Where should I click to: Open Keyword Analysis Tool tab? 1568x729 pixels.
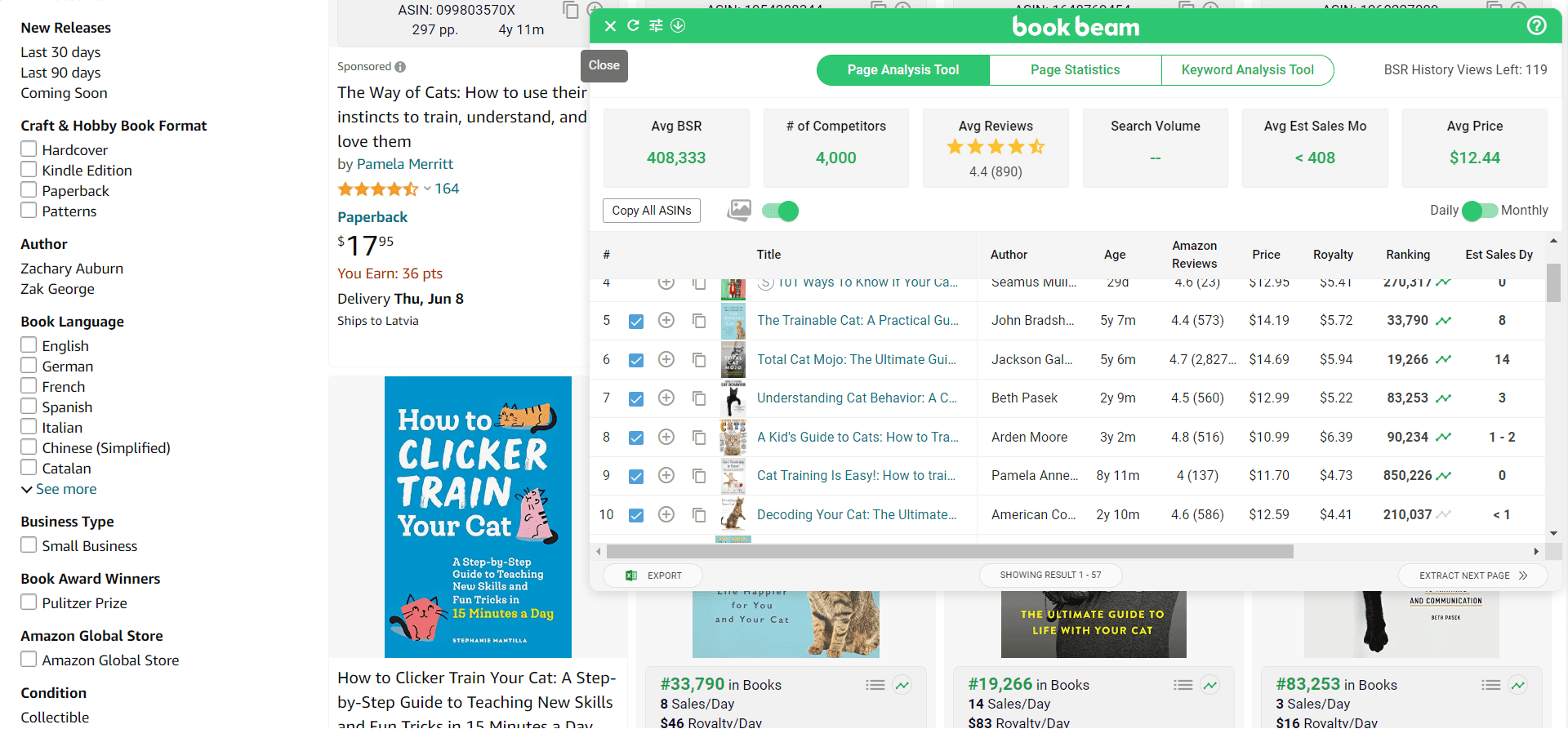[1247, 70]
